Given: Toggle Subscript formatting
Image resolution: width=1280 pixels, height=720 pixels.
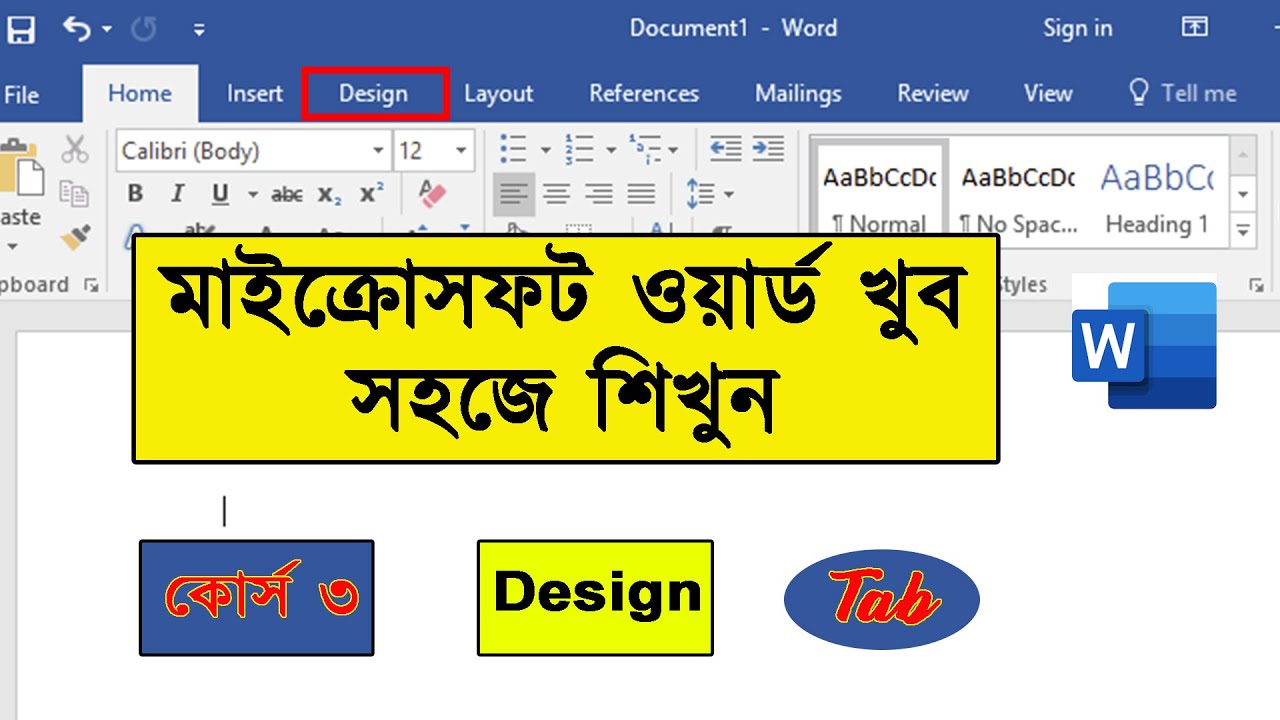Looking at the screenshot, I should click(330, 194).
